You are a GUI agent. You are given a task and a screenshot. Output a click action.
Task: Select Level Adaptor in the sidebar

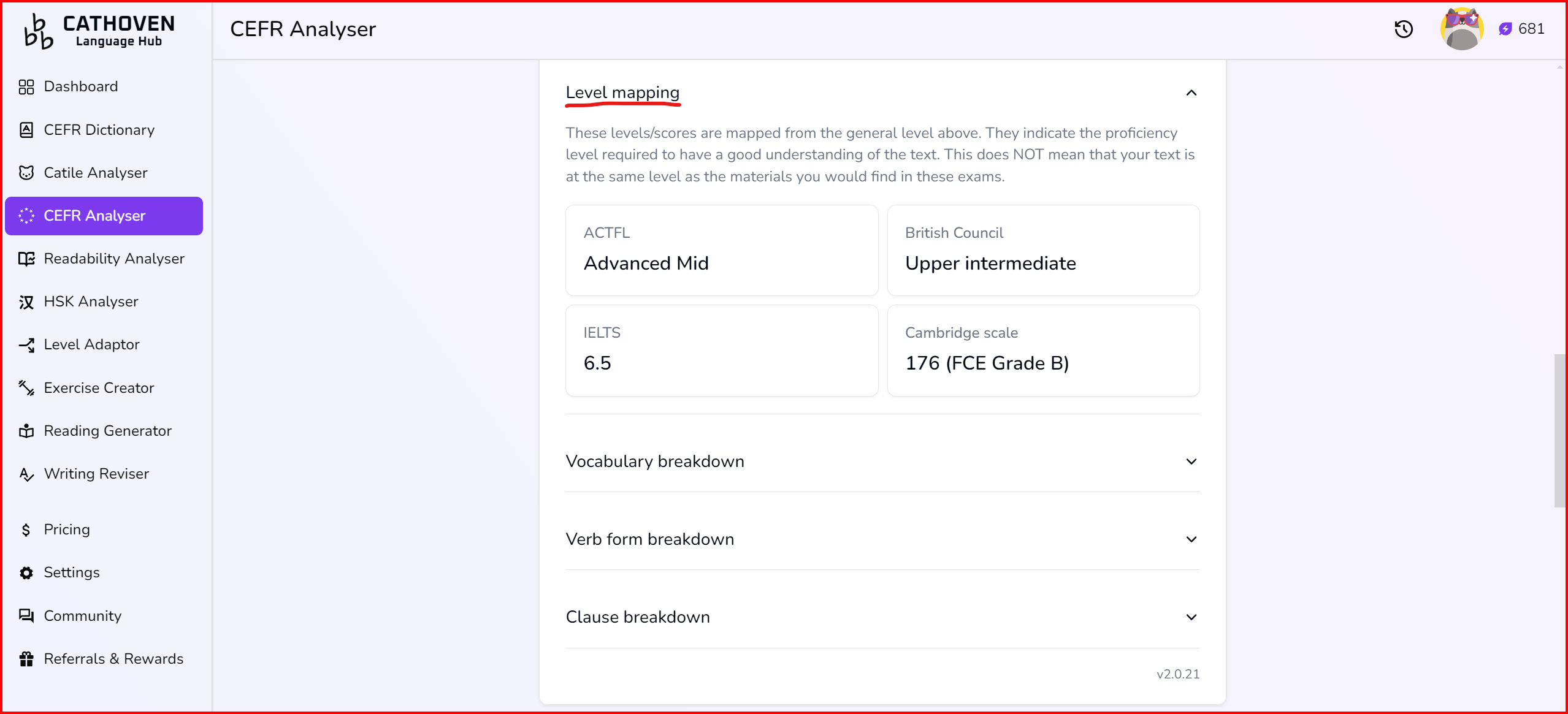point(91,344)
